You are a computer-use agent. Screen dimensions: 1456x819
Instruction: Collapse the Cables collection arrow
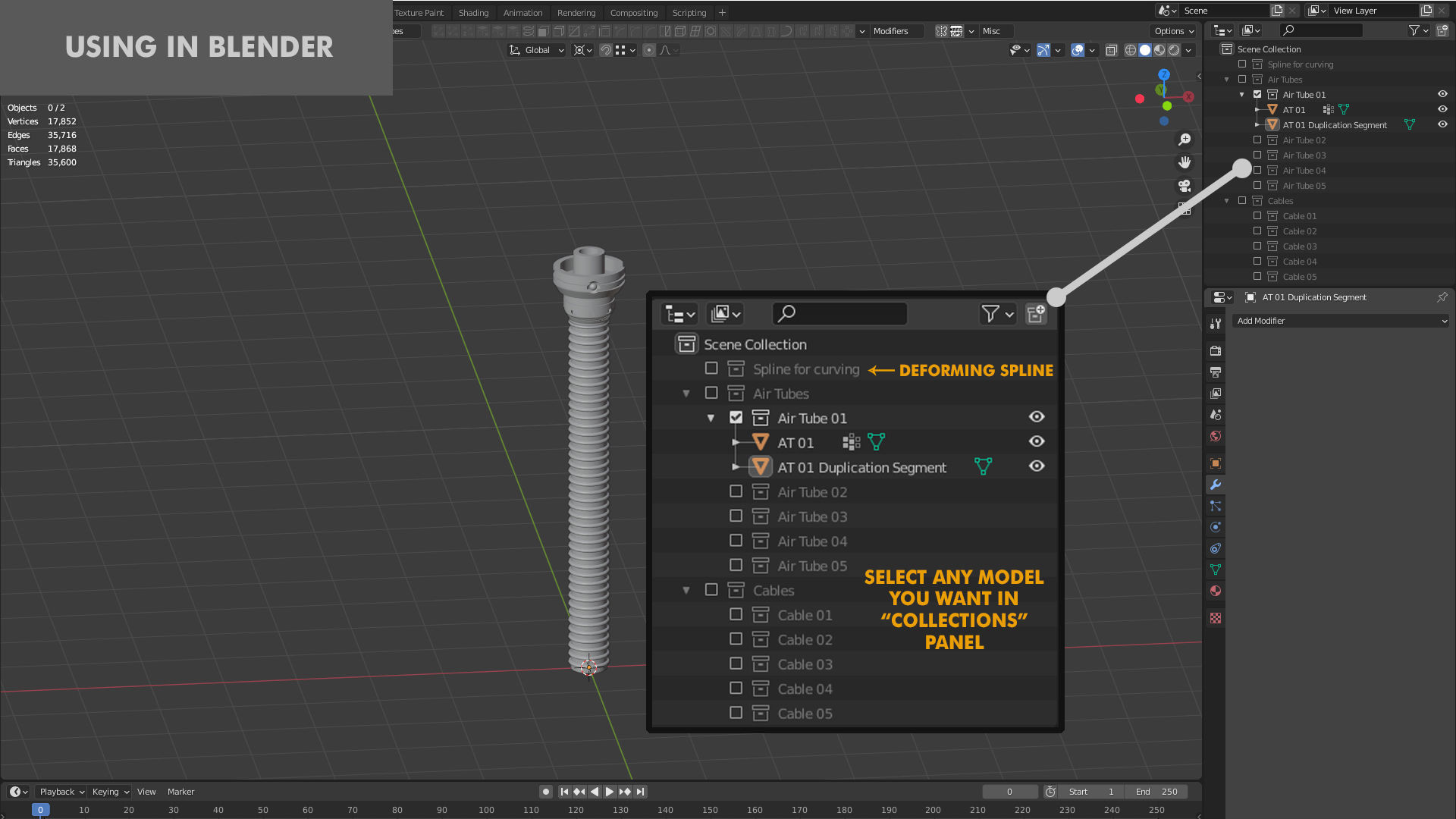pyautogui.click(x=1227, y=201)
